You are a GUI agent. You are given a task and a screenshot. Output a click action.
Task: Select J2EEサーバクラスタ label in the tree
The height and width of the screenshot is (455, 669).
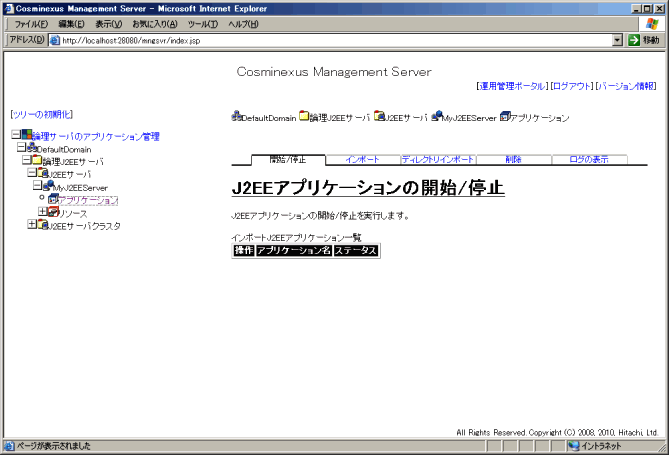84,226
